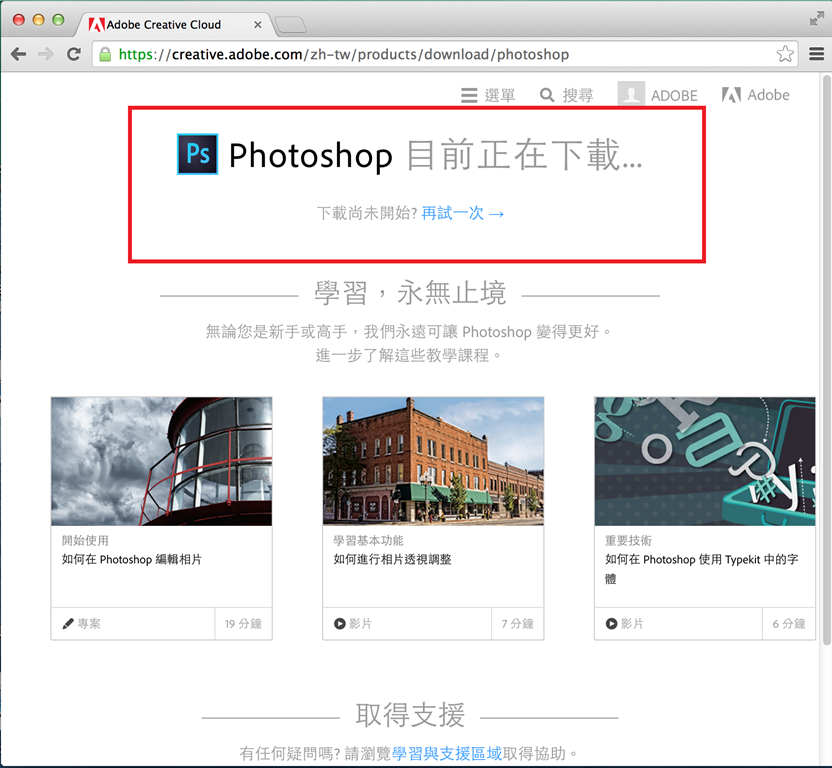Screen dimensions: 832x768
Task: Close the Adobe Creative Cloud tab
Action: coord(257,24)
